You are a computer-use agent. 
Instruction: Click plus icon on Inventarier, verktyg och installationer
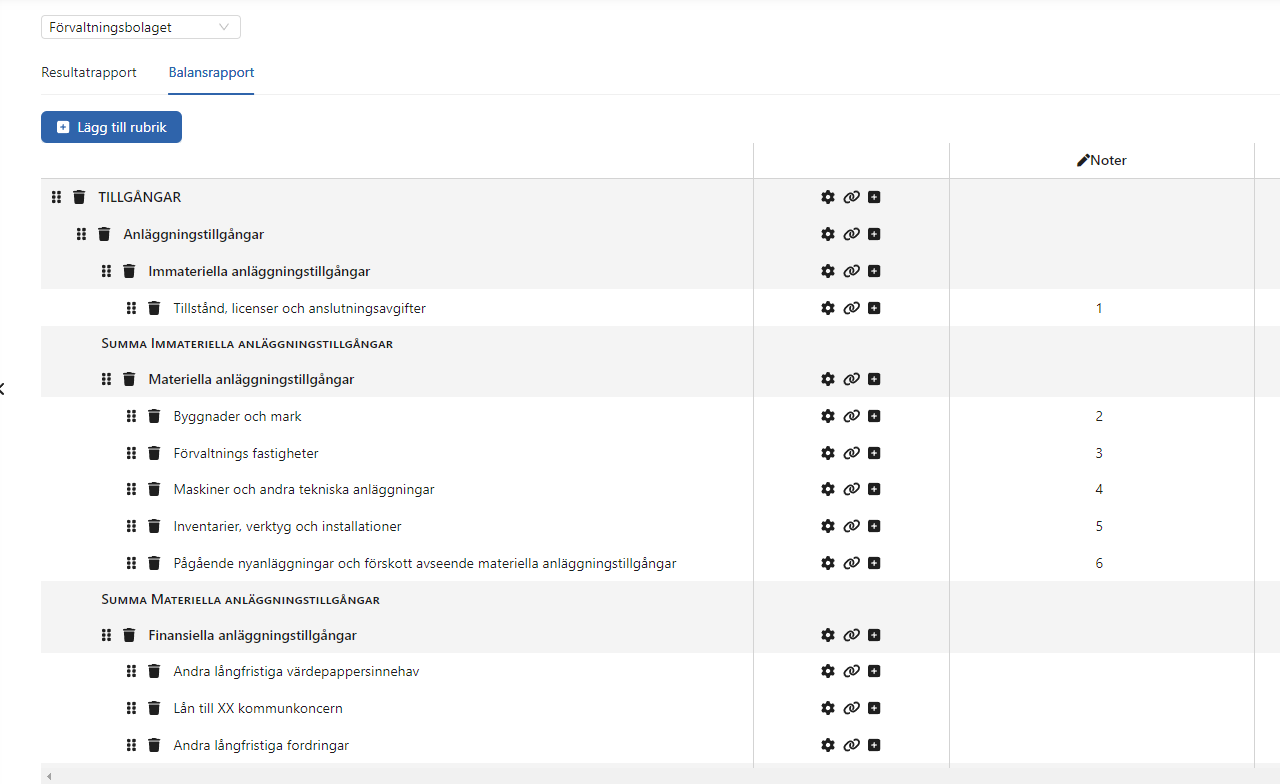pyautogui.click(x=874, y=526)
